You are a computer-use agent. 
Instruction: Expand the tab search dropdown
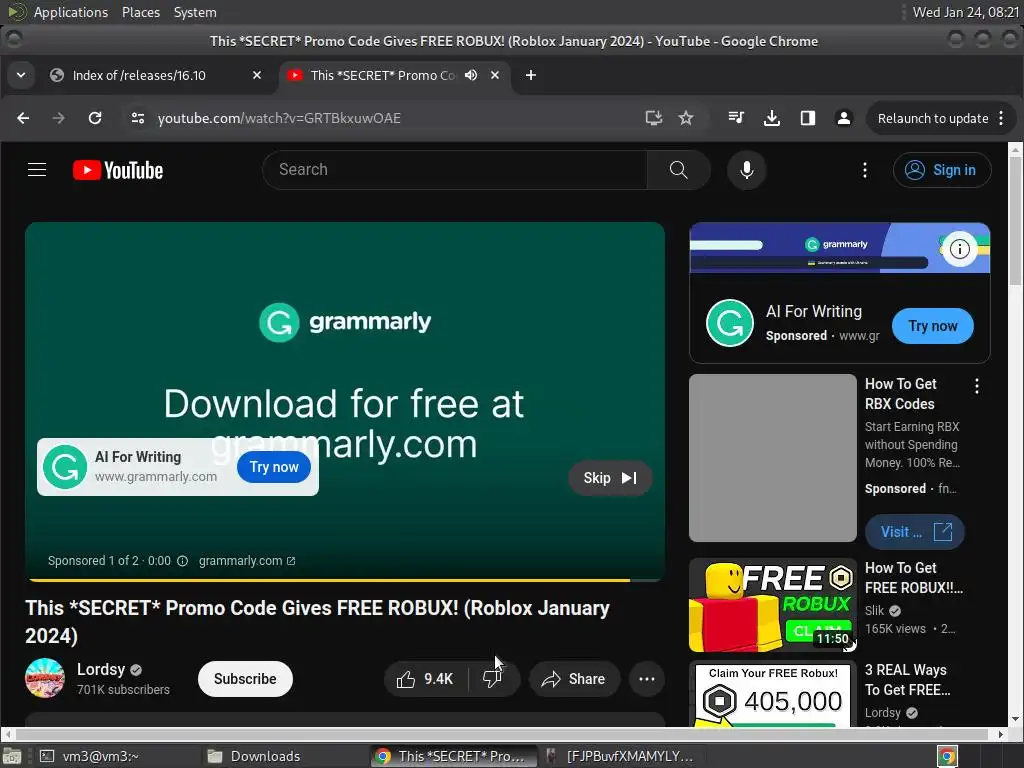click(x=21, y=75)
